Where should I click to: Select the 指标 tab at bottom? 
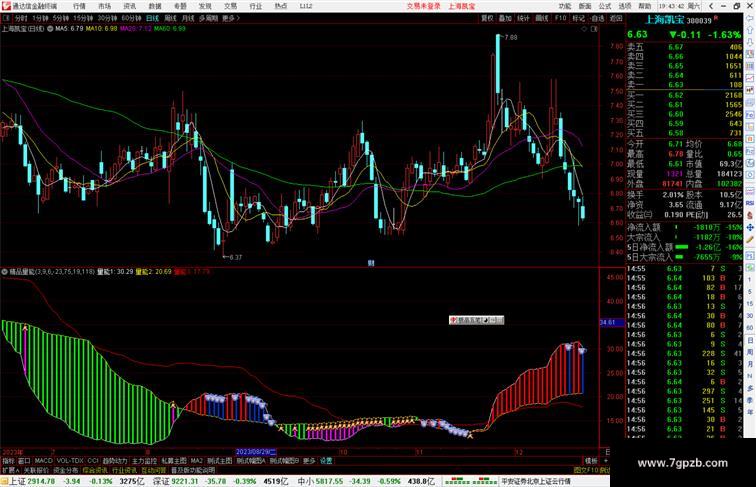pos(9,461)
